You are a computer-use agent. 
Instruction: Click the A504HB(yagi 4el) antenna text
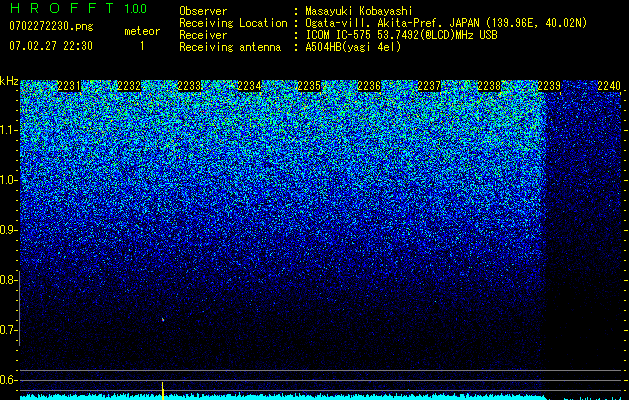pyautogui.click(x=353, y=47)
